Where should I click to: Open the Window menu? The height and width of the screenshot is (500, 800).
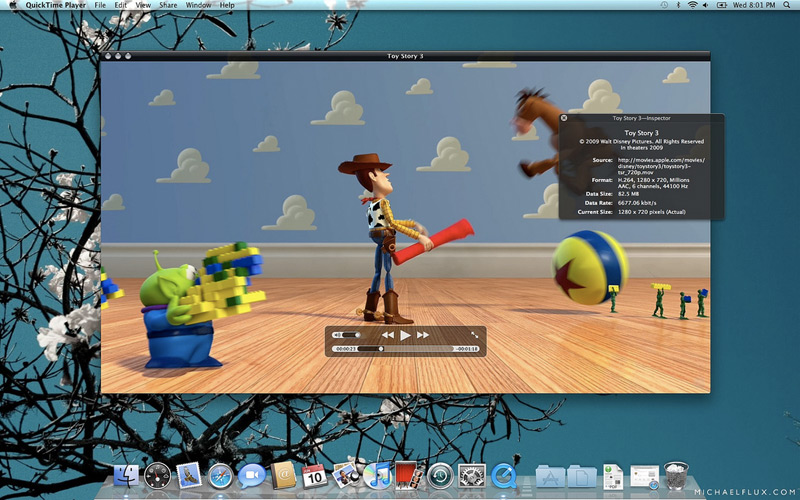tap(198, 5)
